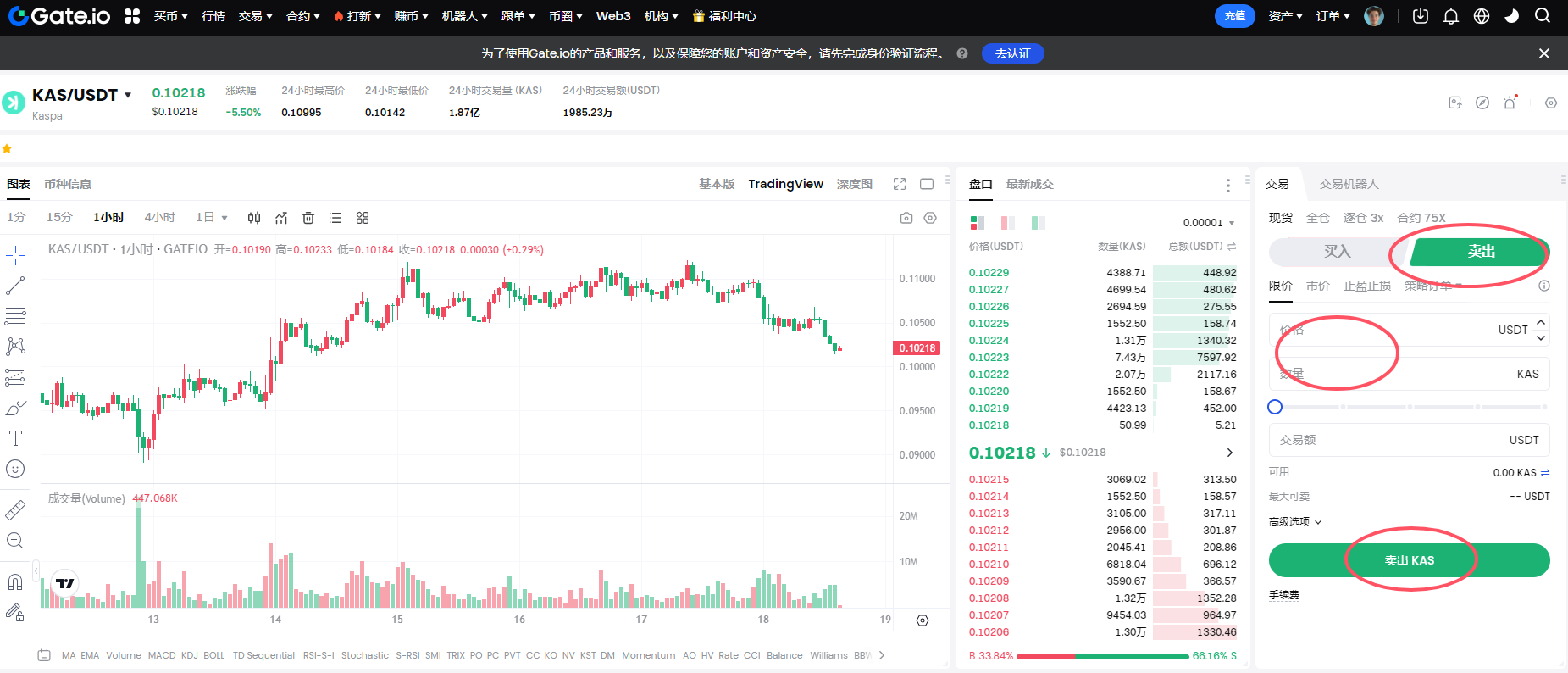Open the emoji sticker tool
Image resolution: width=1568 pixels, height=673 pixels.
pos(15,469)
